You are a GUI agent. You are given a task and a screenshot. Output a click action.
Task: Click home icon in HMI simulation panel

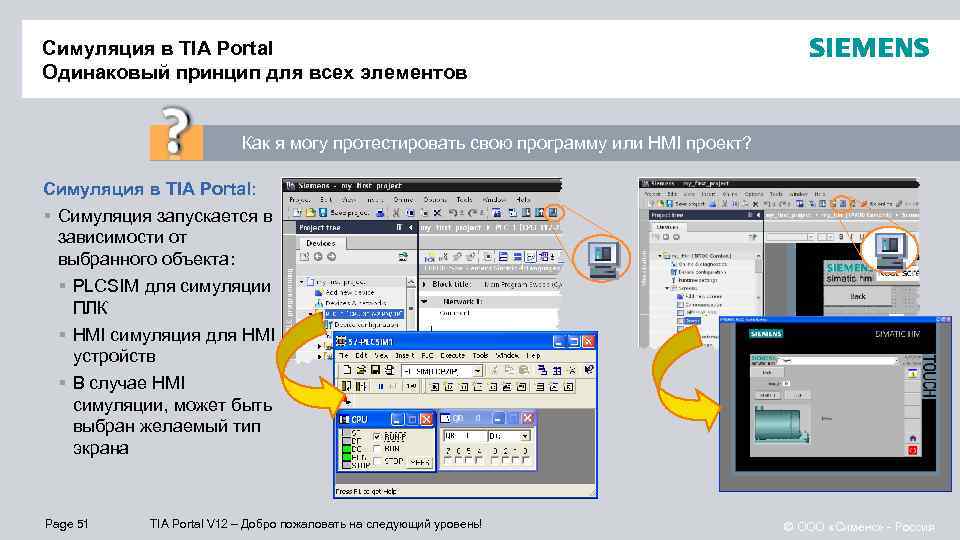[x=912, y=438]
